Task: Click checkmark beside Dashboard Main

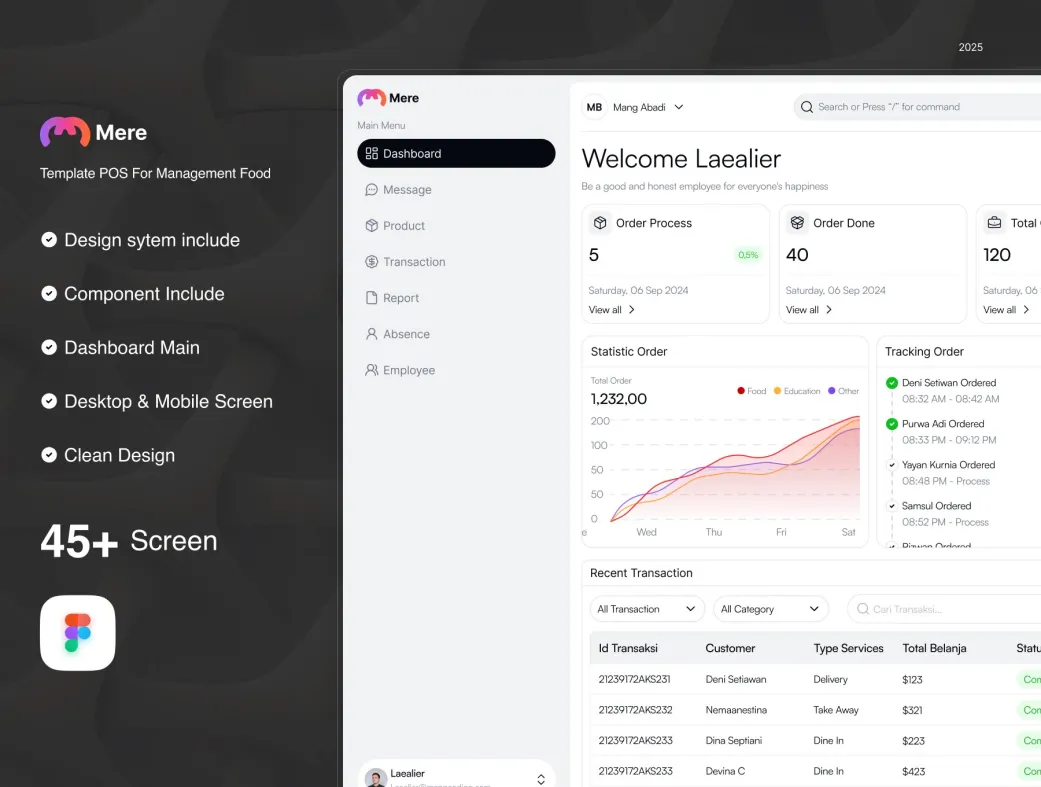Action: click(48, 347)
